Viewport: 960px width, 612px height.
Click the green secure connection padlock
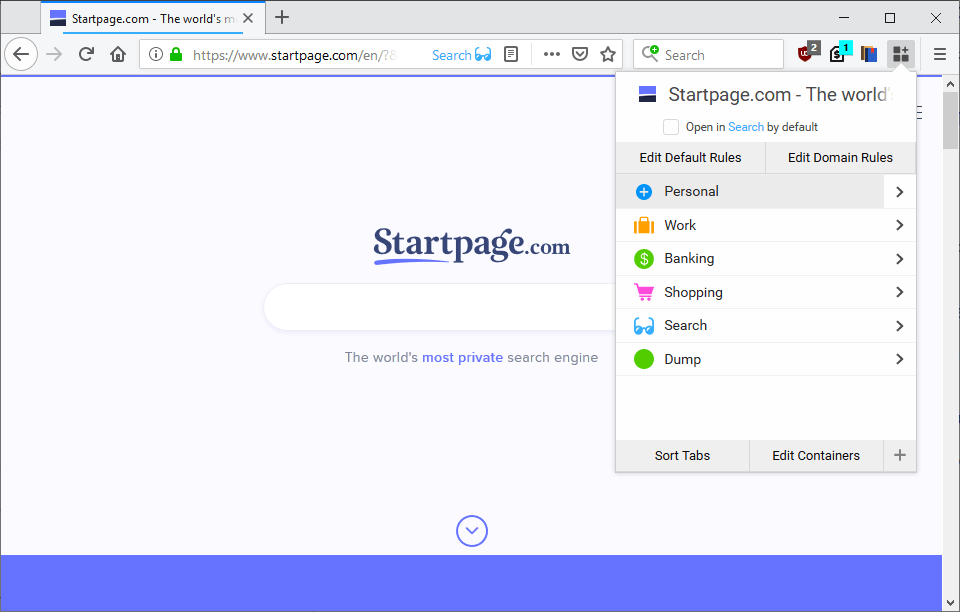[x=176, y=54]
